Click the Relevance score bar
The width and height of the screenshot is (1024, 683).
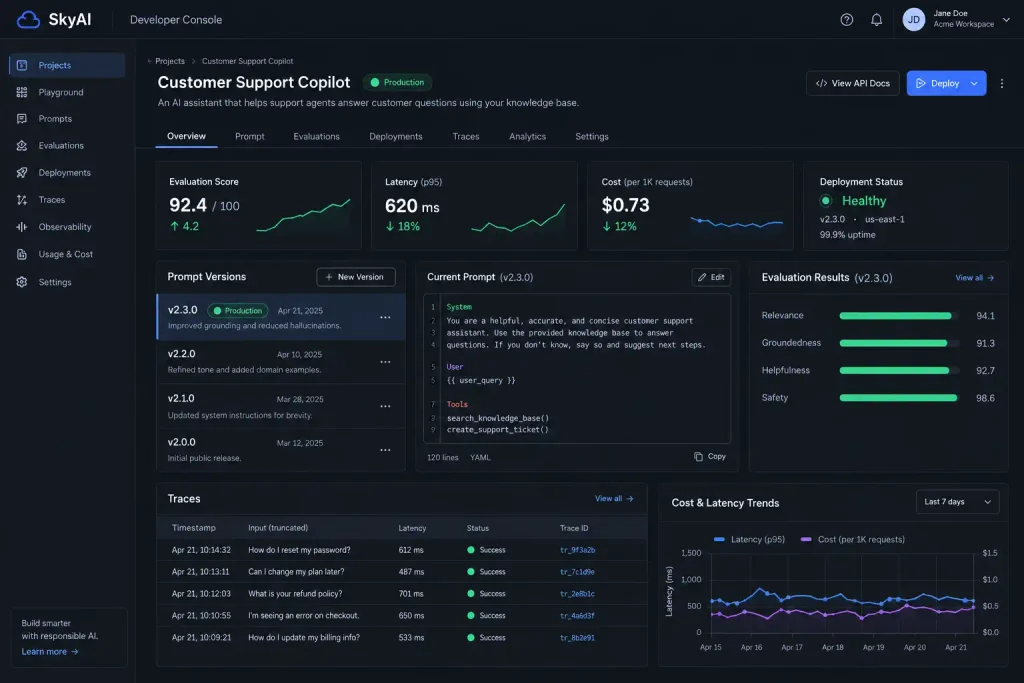[x=899, y=316]
